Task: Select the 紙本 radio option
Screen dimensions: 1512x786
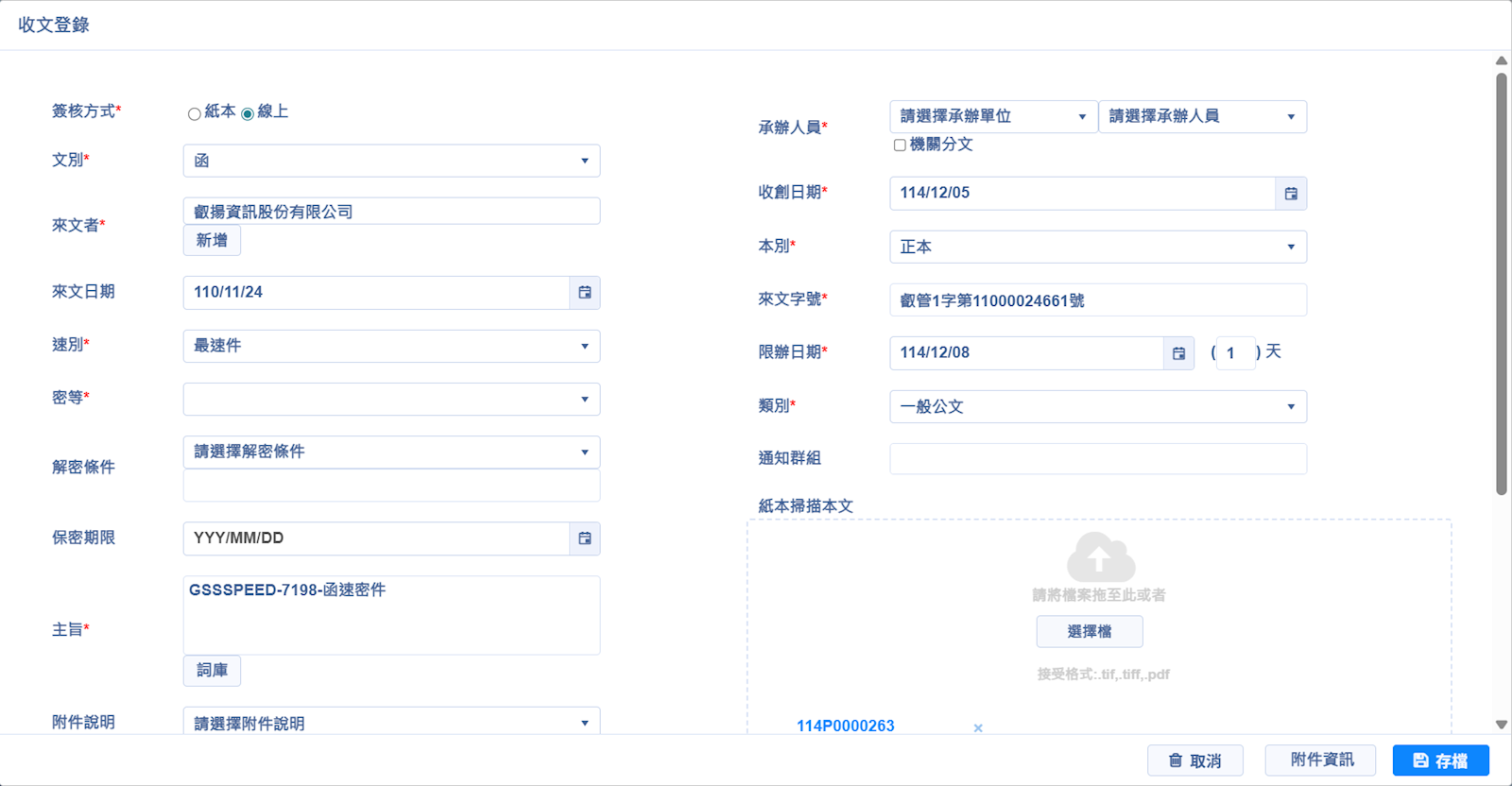Action: (x=194, y=114)
